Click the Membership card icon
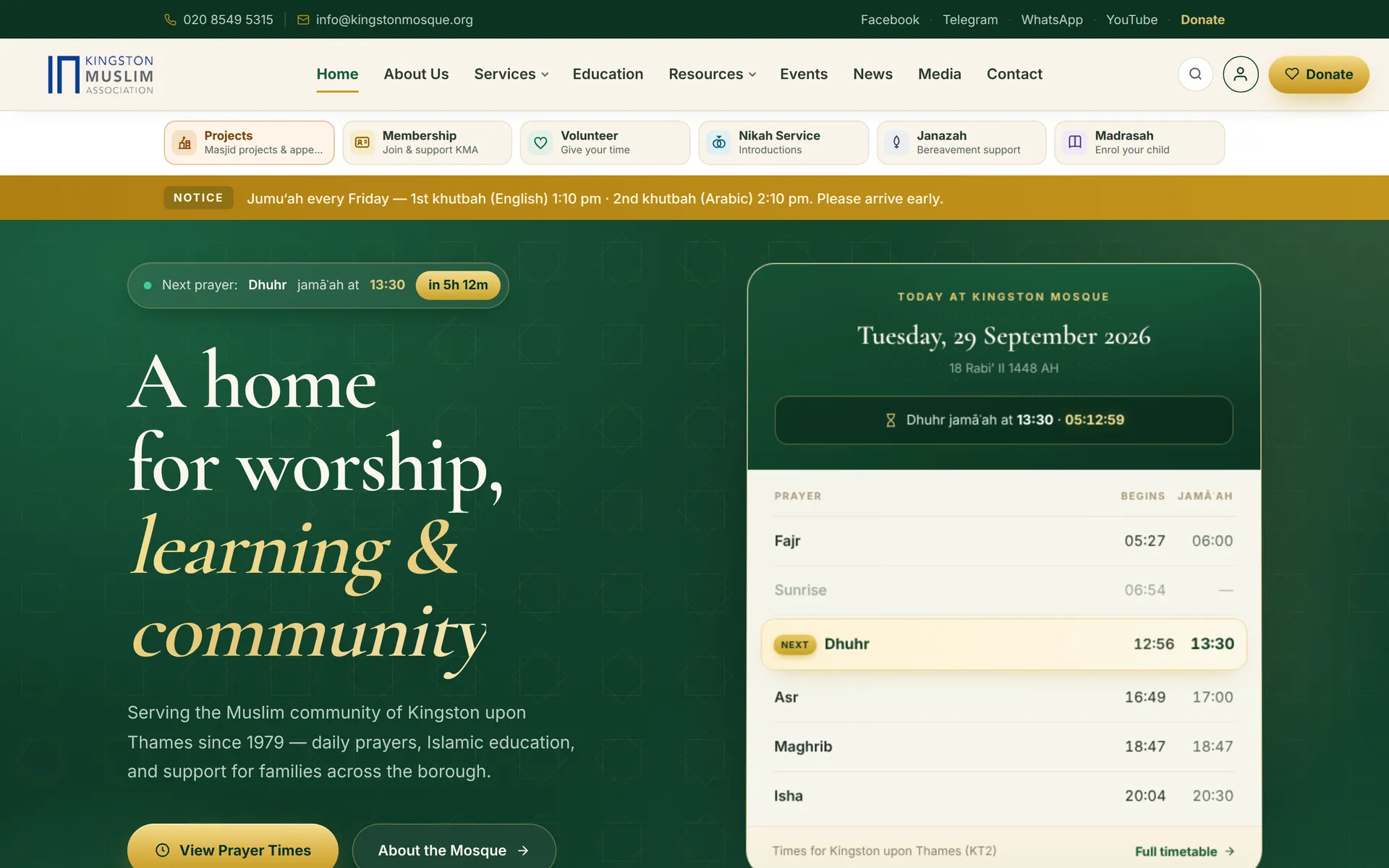This screenshot has width=1389, height=868. (362, 142)
